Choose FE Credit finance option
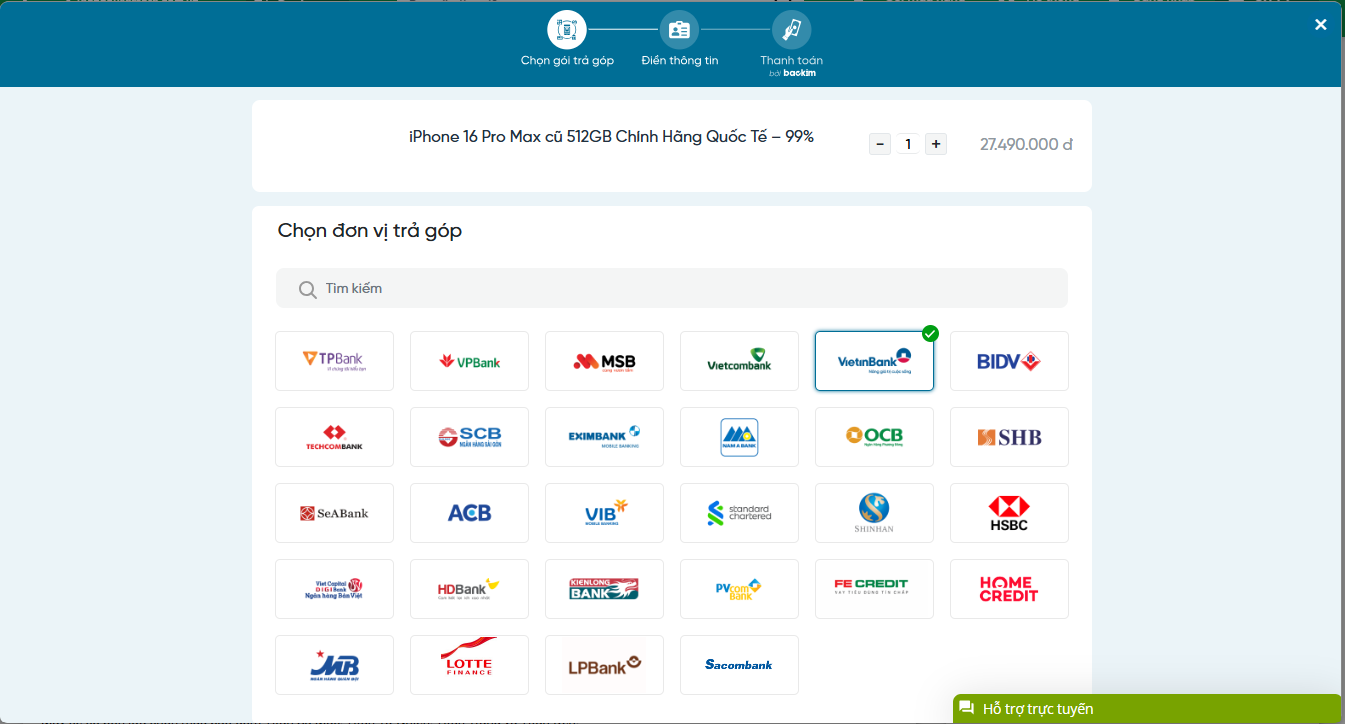Viewport: 1345px width, 724px height. coord(874,589)
